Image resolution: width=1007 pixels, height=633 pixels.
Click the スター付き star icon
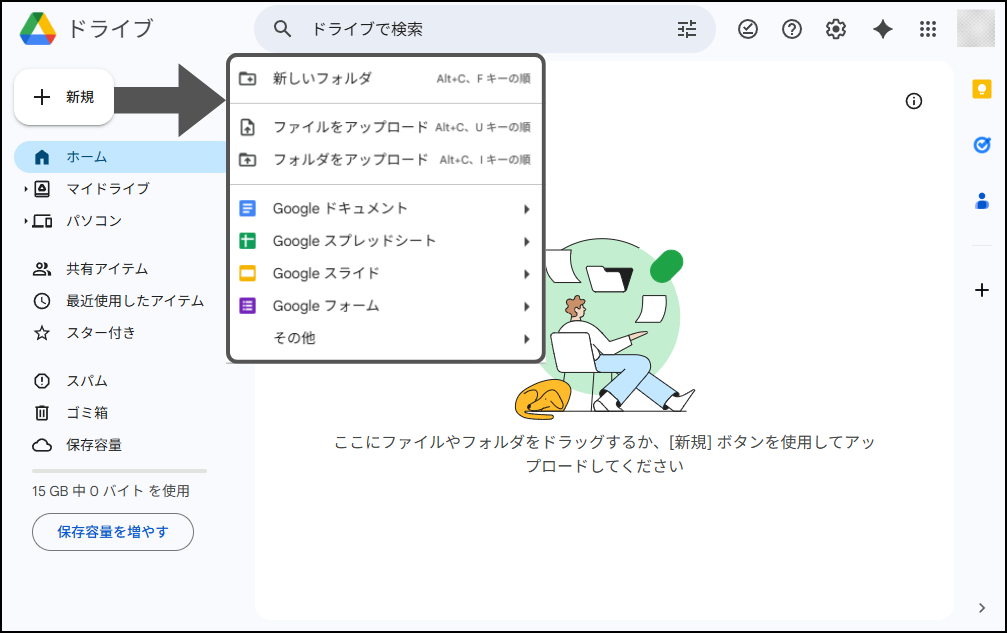coord(42,333)
